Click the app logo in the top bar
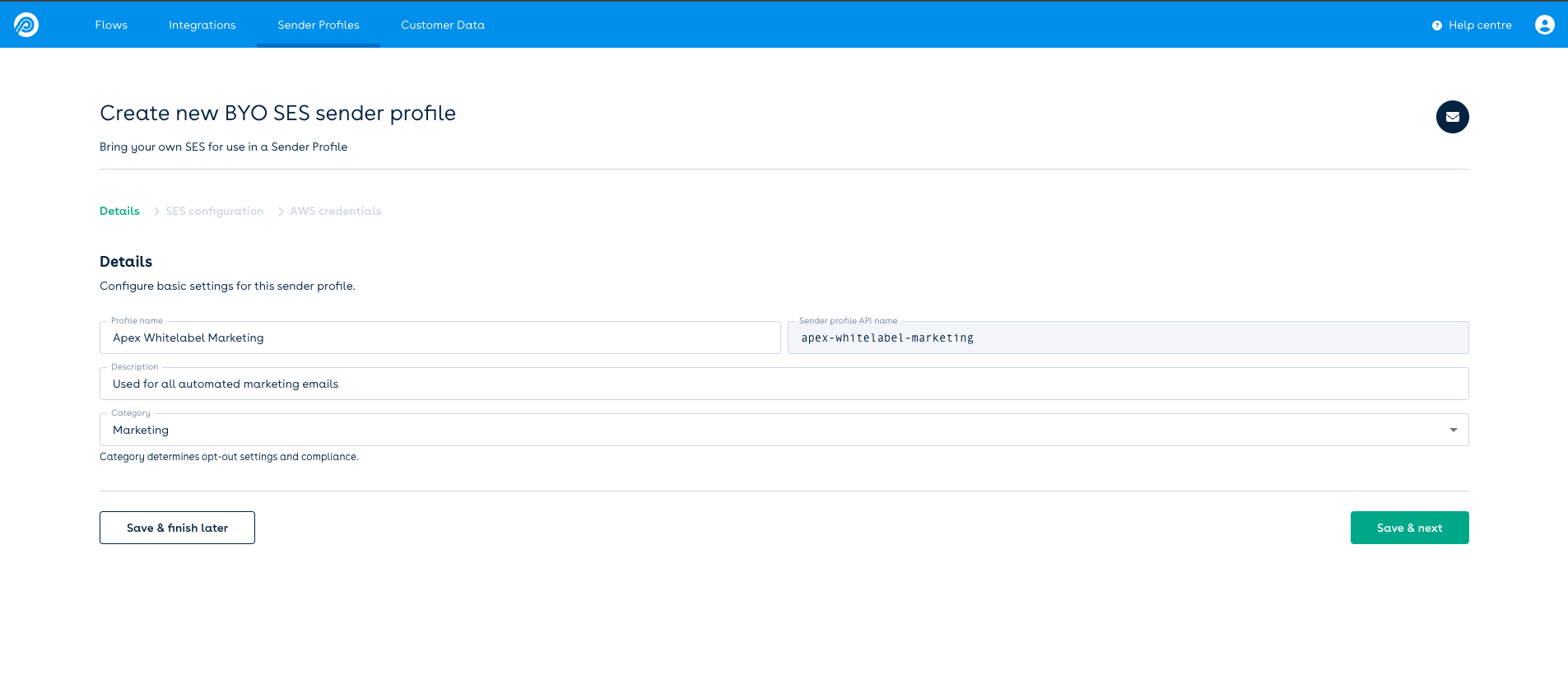This screenshot has height=675, width=1568. click(x=26, y=25)
